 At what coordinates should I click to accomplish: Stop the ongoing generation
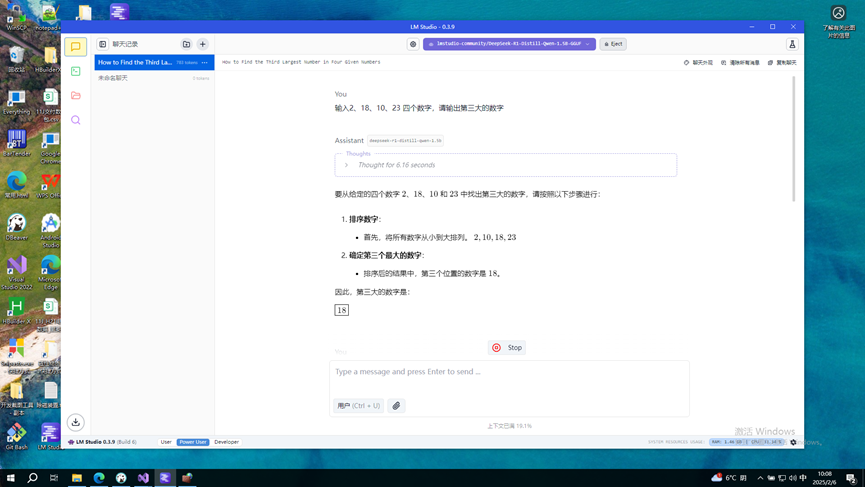[507, 347]
